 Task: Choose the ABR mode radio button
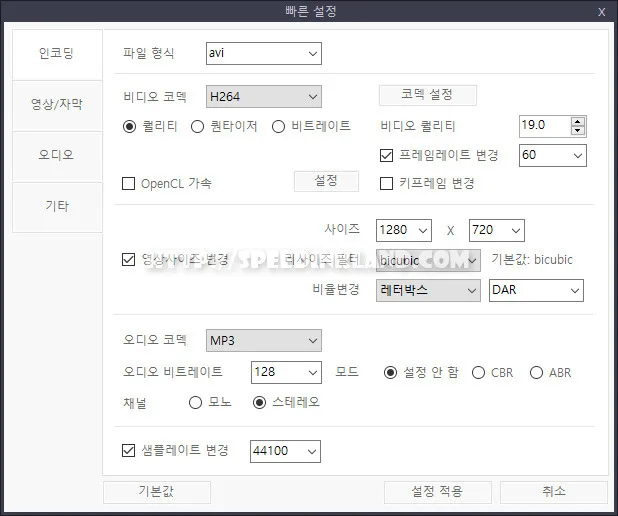tap(536, 373)
